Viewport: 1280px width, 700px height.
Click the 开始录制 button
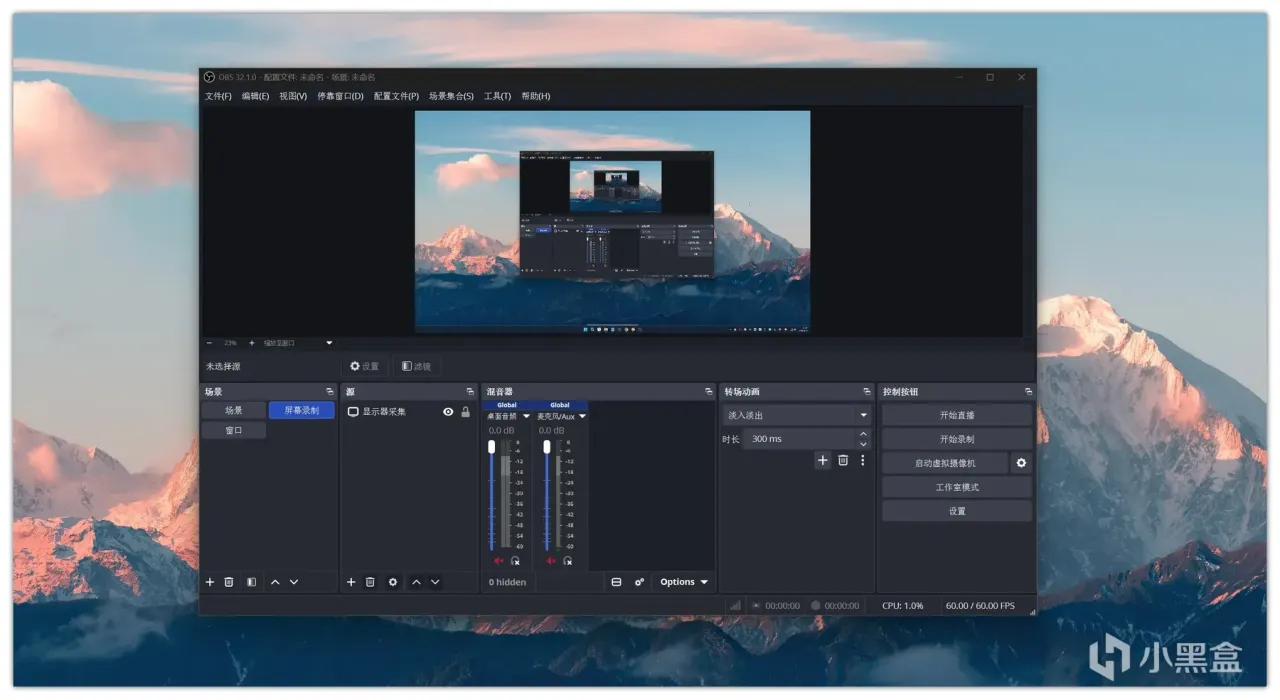point(956,439)
